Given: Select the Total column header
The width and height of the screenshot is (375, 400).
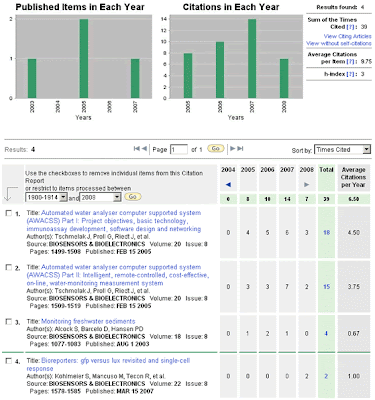Looking at the screenshot, I should (326, 170).
